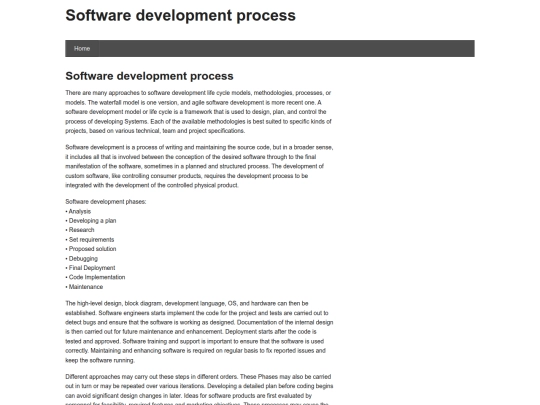Screen dimensions: 540x405
Task: Click the paragraph starting 'Software development is a process'
Action: (x=199, y=166)
